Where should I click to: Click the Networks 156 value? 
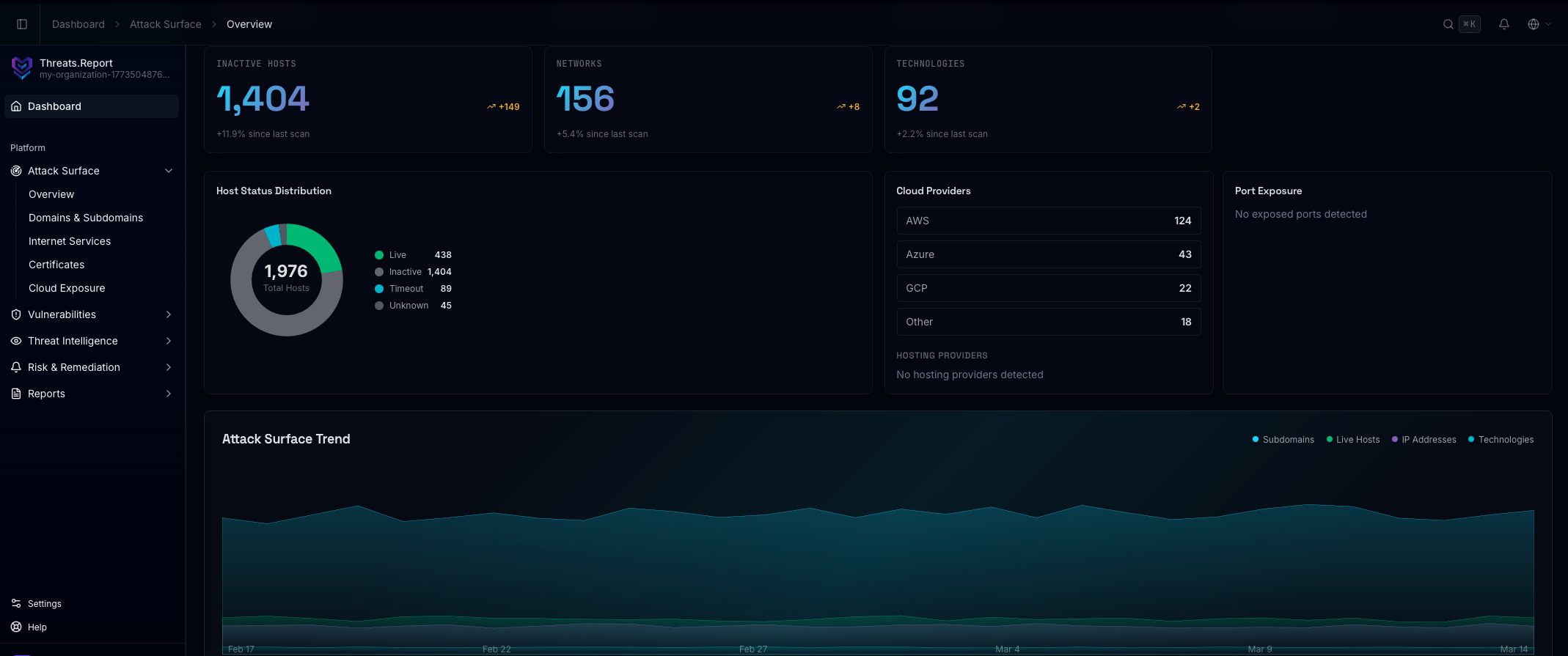point(585,99)
